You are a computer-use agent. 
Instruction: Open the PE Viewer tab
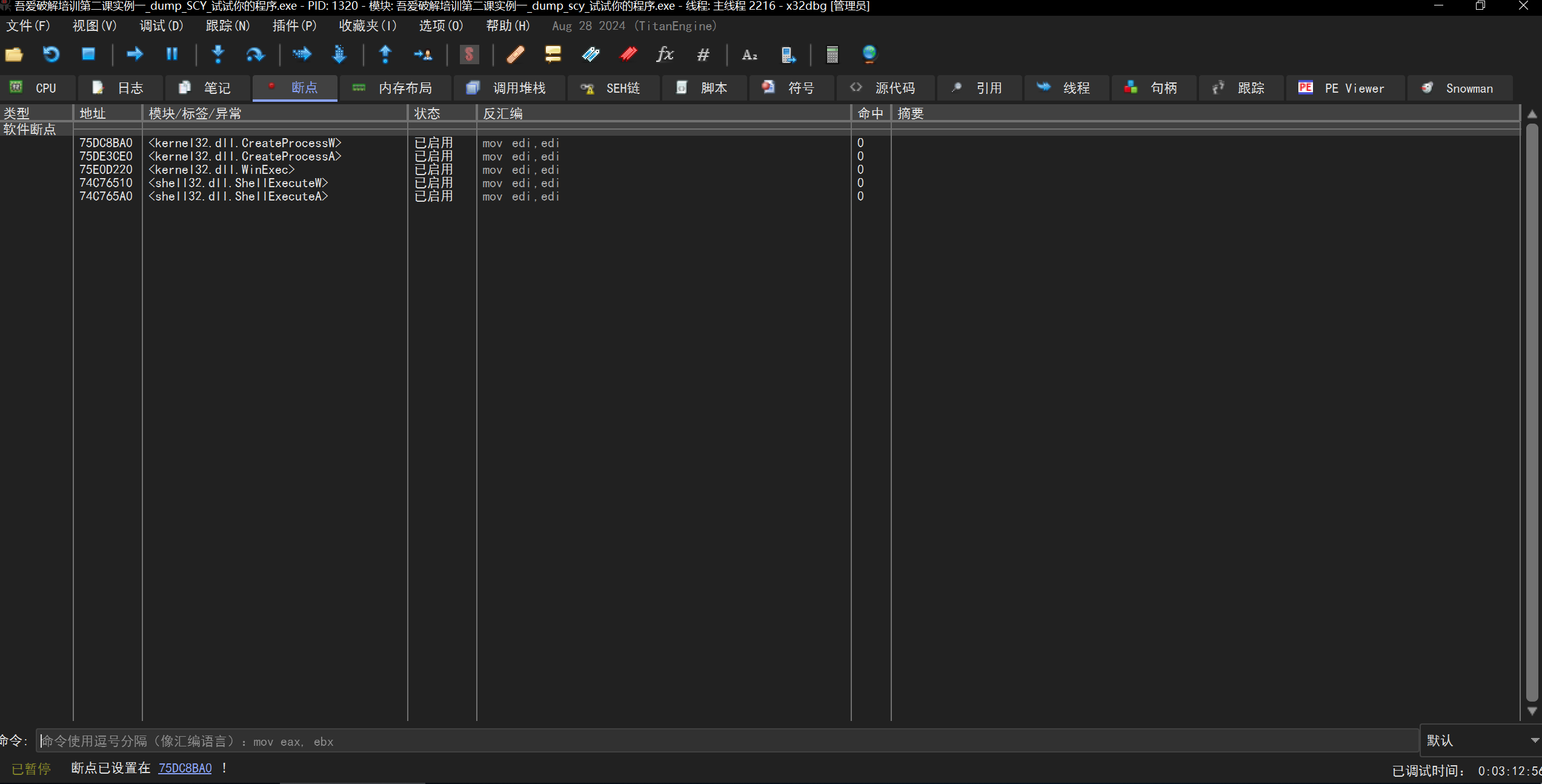[1345, 88]
